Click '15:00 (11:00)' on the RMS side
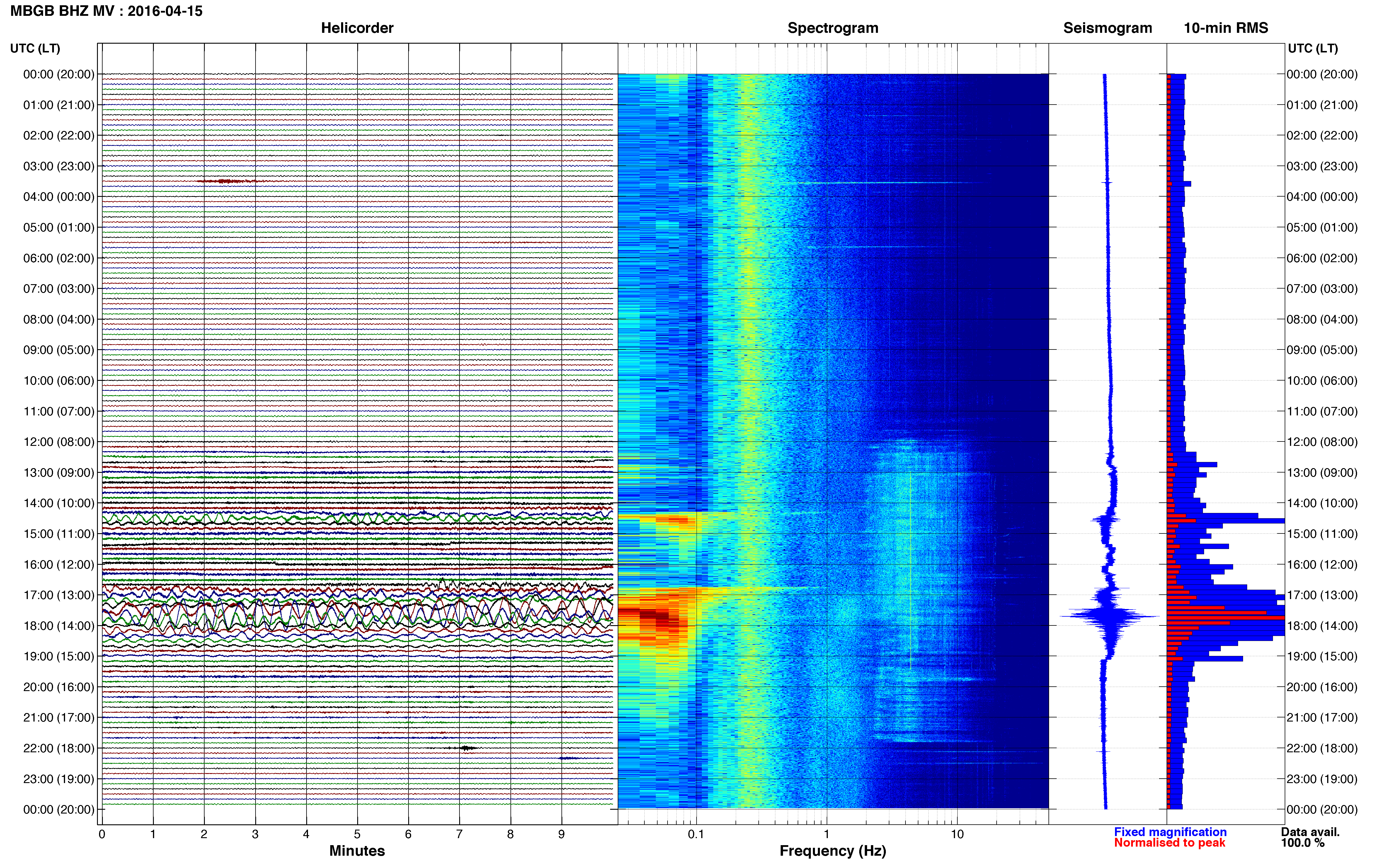Image resolution: width=1389 pixels, height=868 pixels. click(1322, 534)
